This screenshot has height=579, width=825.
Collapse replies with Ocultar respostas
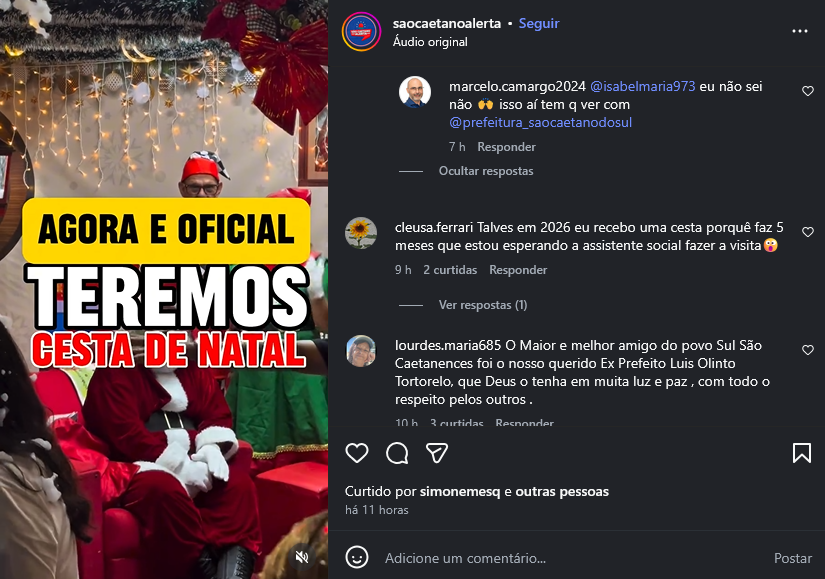tap(486, 171)
